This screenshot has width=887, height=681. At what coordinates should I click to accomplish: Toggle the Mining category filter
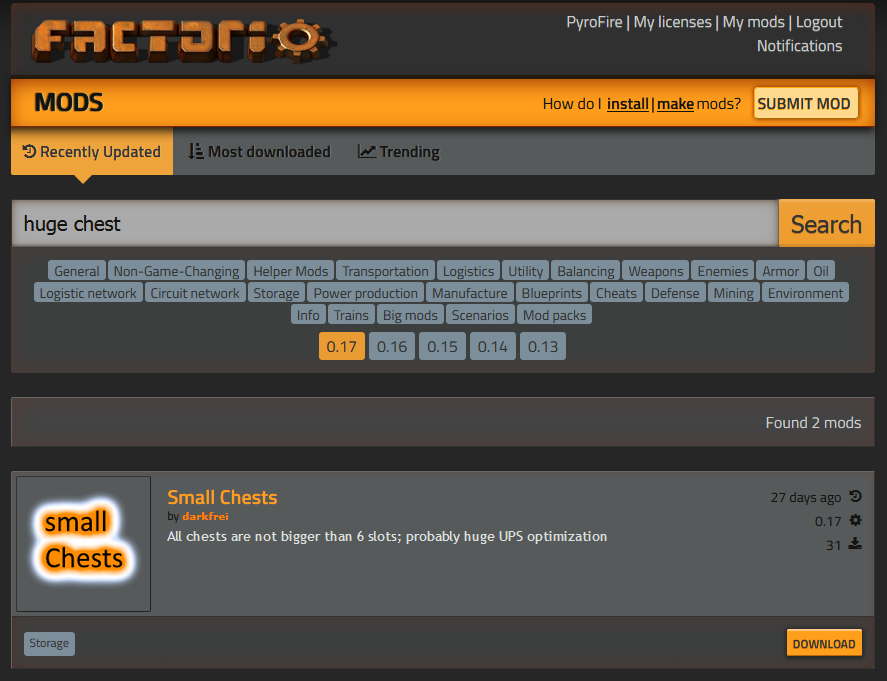(734, 293)
